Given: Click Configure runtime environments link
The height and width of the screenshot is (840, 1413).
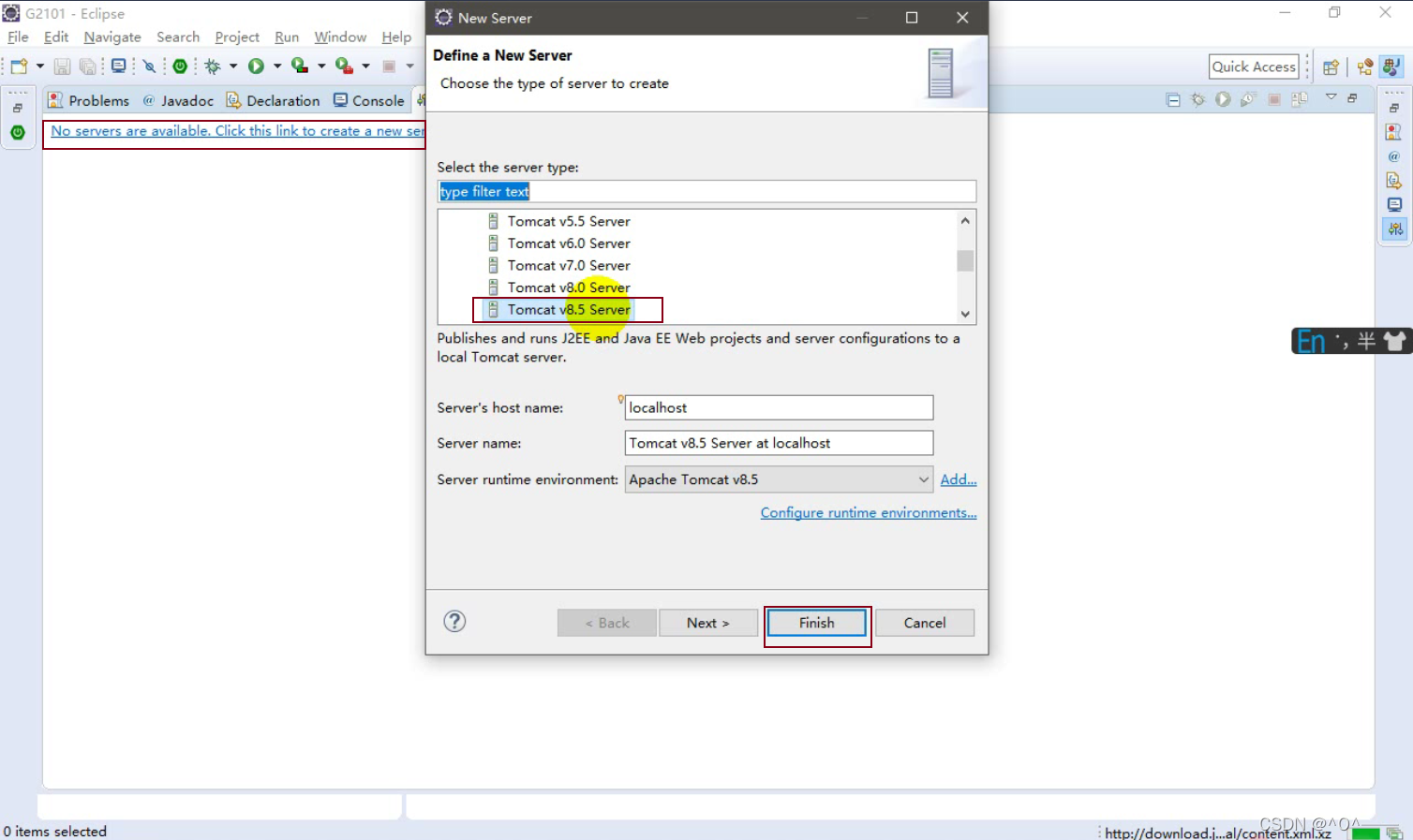Looking at the screenshot, I should tap(869, 513).
